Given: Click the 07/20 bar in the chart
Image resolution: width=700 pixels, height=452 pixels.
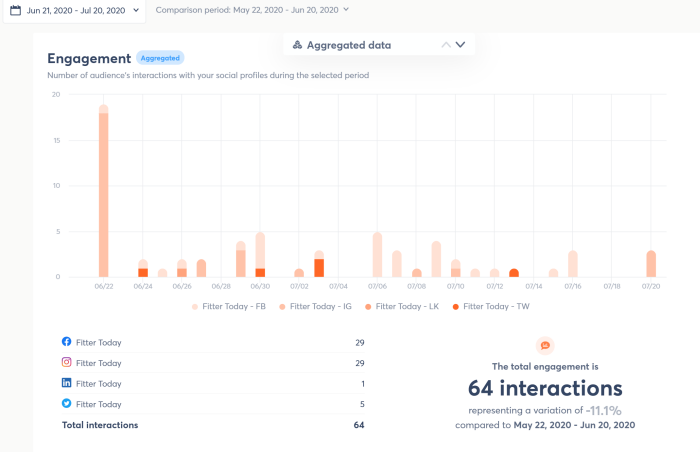Looking at the screenshot, I should coord(651,264).
